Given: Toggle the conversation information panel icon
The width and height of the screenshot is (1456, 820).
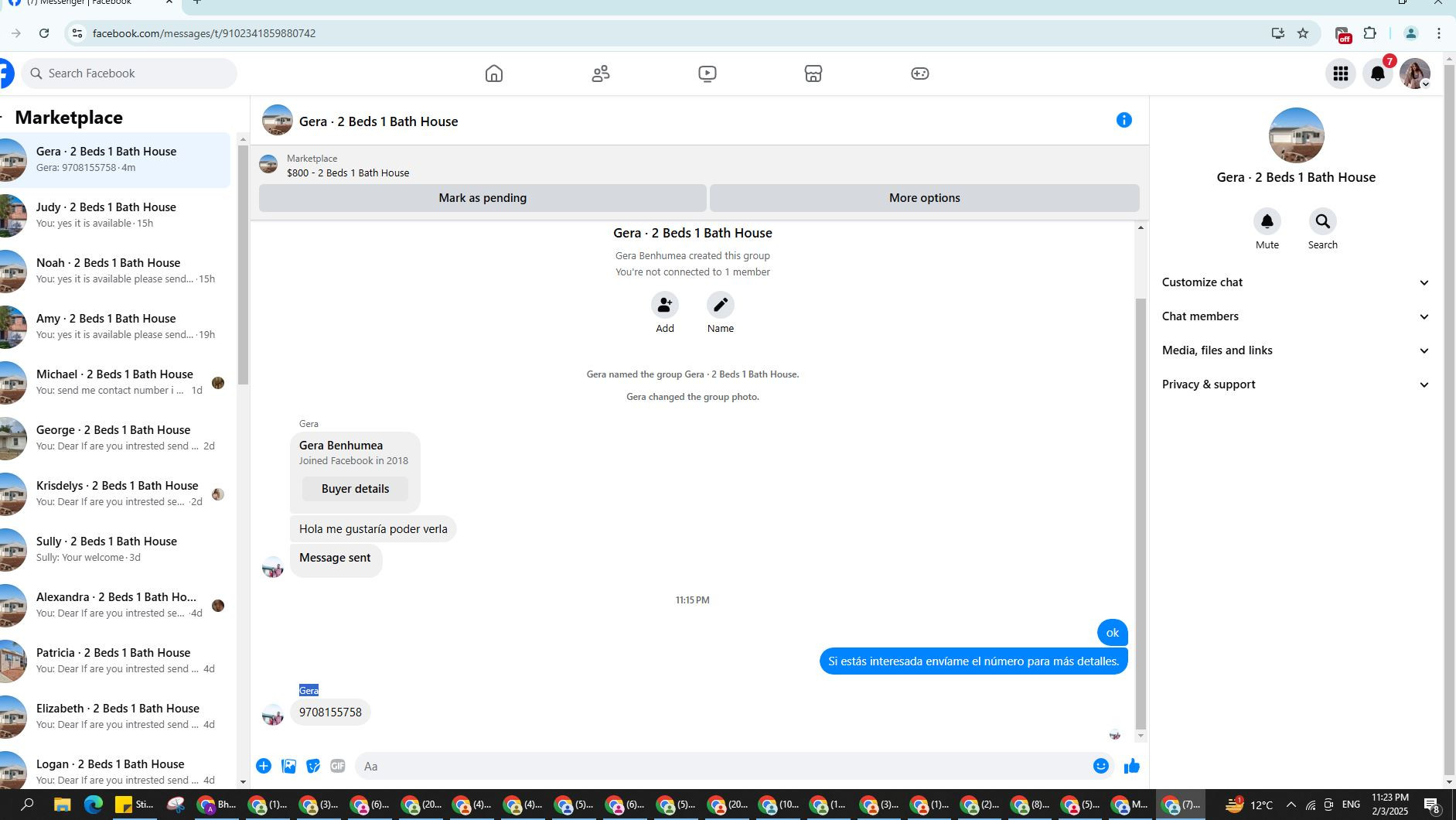Looking at the screenshot, I should [x=1124, y=120].
